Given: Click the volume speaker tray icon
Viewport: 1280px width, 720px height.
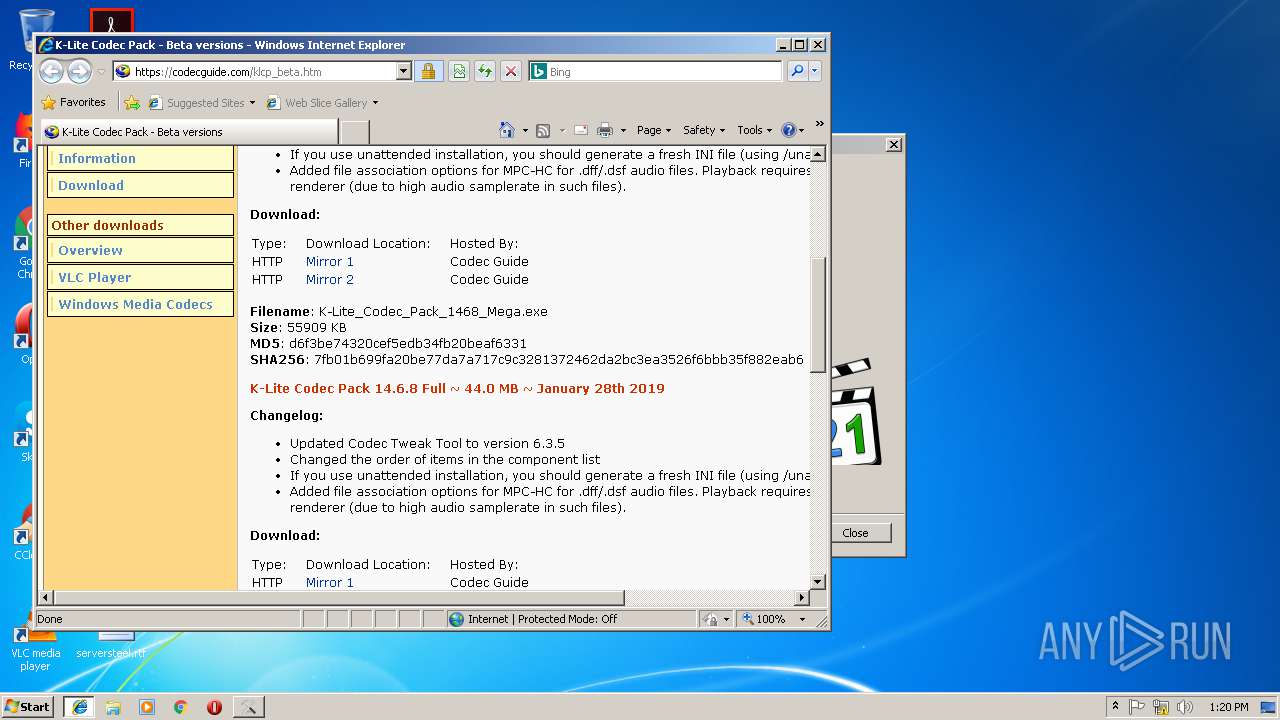Looking at the screenshot, I should 1185,706.
